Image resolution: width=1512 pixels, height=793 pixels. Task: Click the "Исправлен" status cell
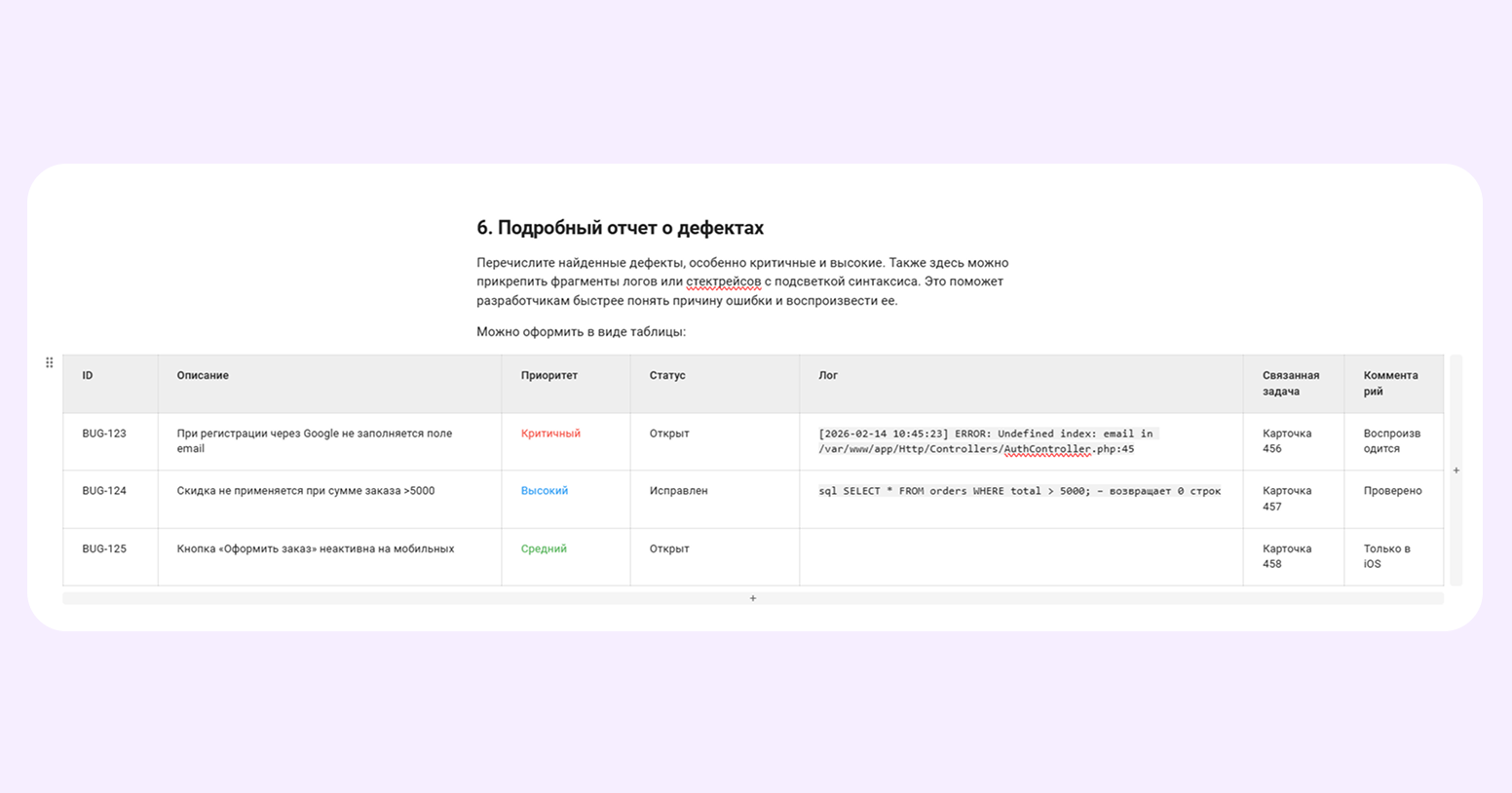point(678,491)
